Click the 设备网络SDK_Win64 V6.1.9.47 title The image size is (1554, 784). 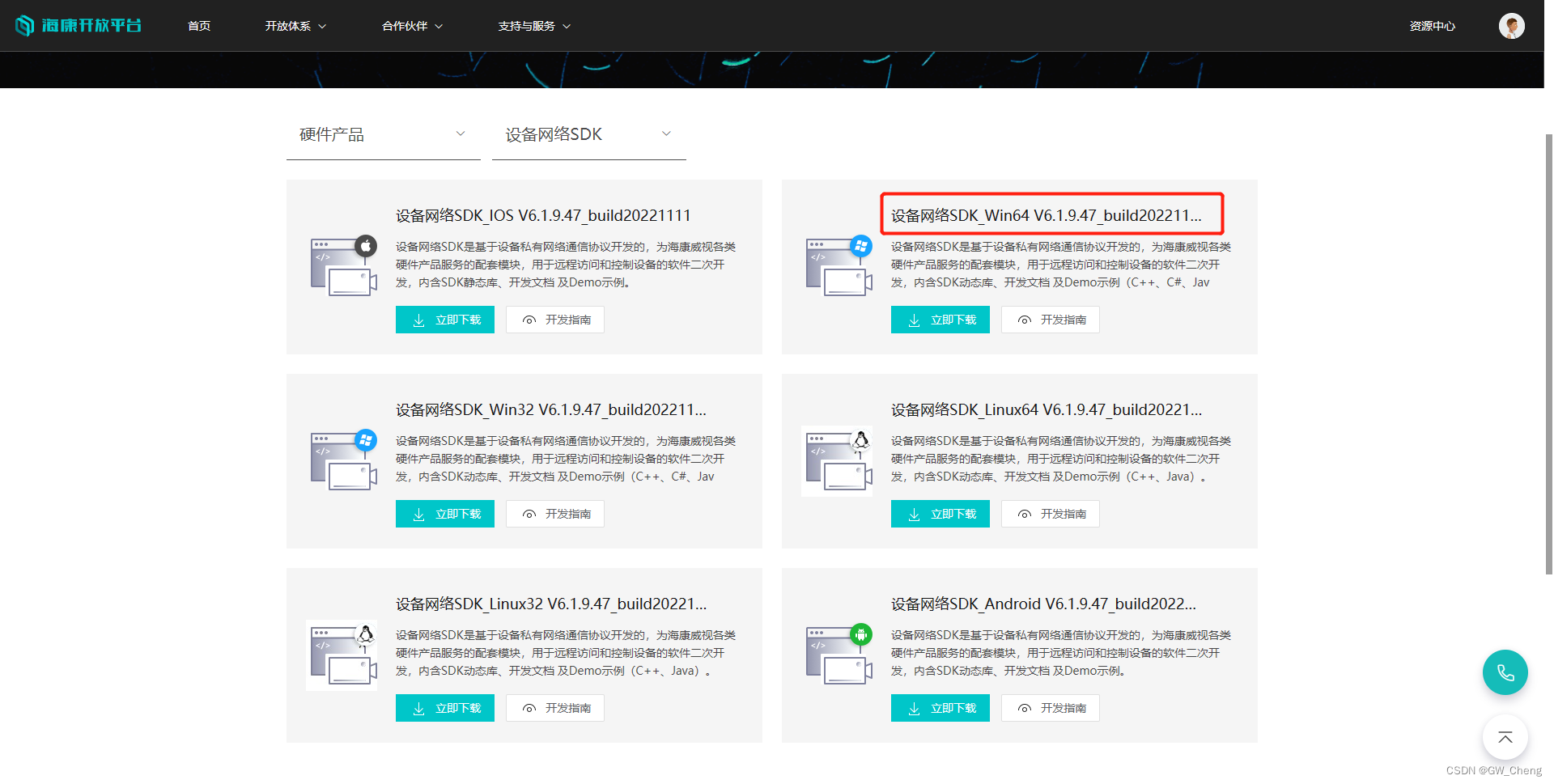1047,215
